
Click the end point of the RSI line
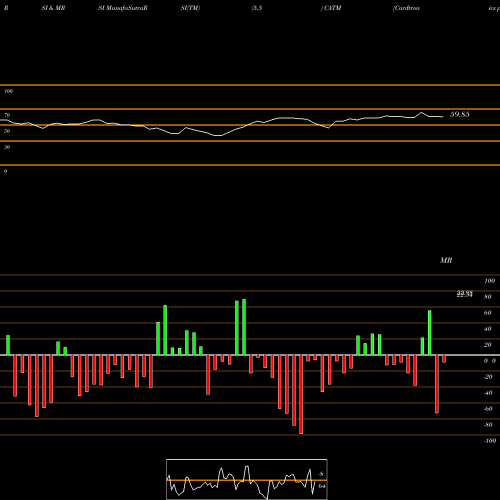tap(443, 117)
